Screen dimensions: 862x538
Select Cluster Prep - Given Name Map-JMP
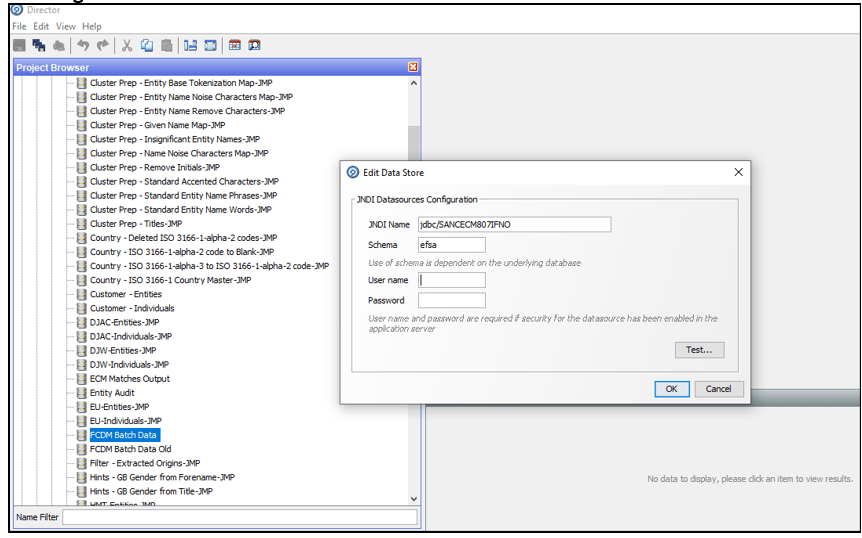pyautogui.click(x=157, y=125)
